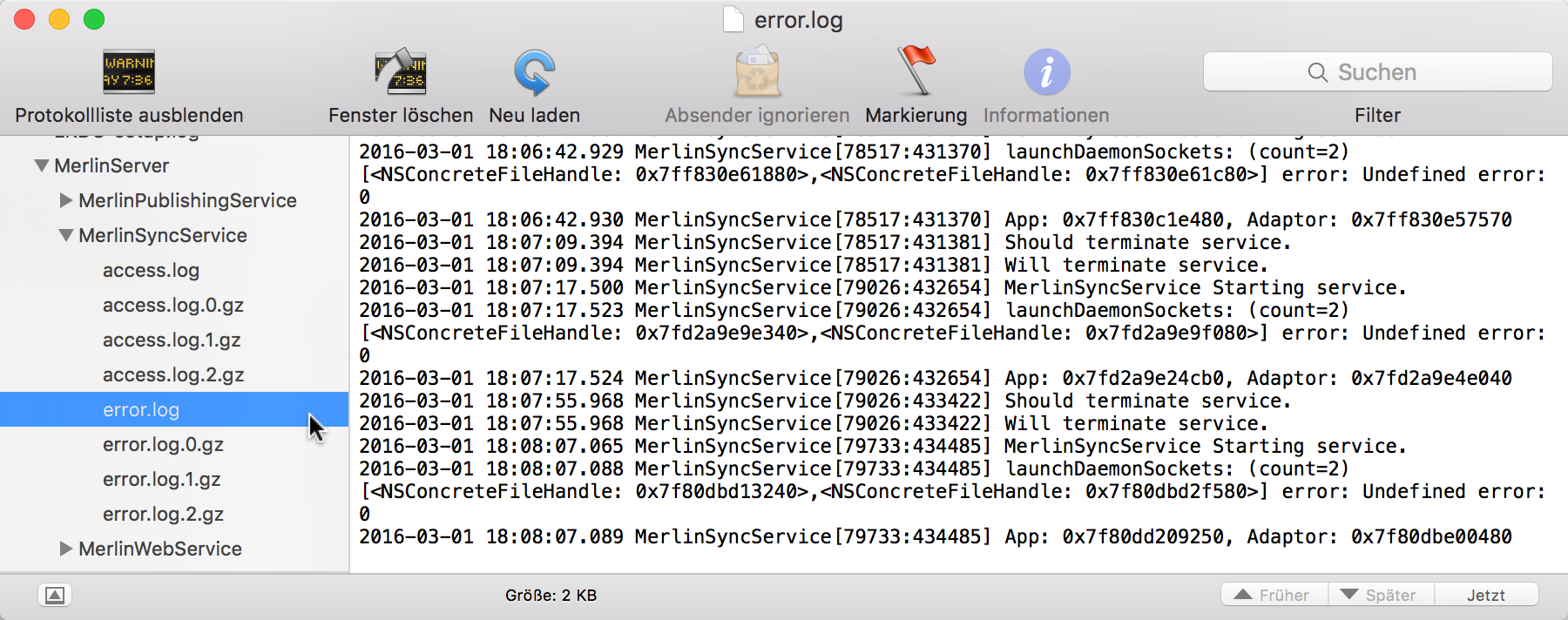Click the 18:07:17.524 App/Adaptor log line
The height and width of the screenshot is (620, 1568).
(x=936, y=378)
